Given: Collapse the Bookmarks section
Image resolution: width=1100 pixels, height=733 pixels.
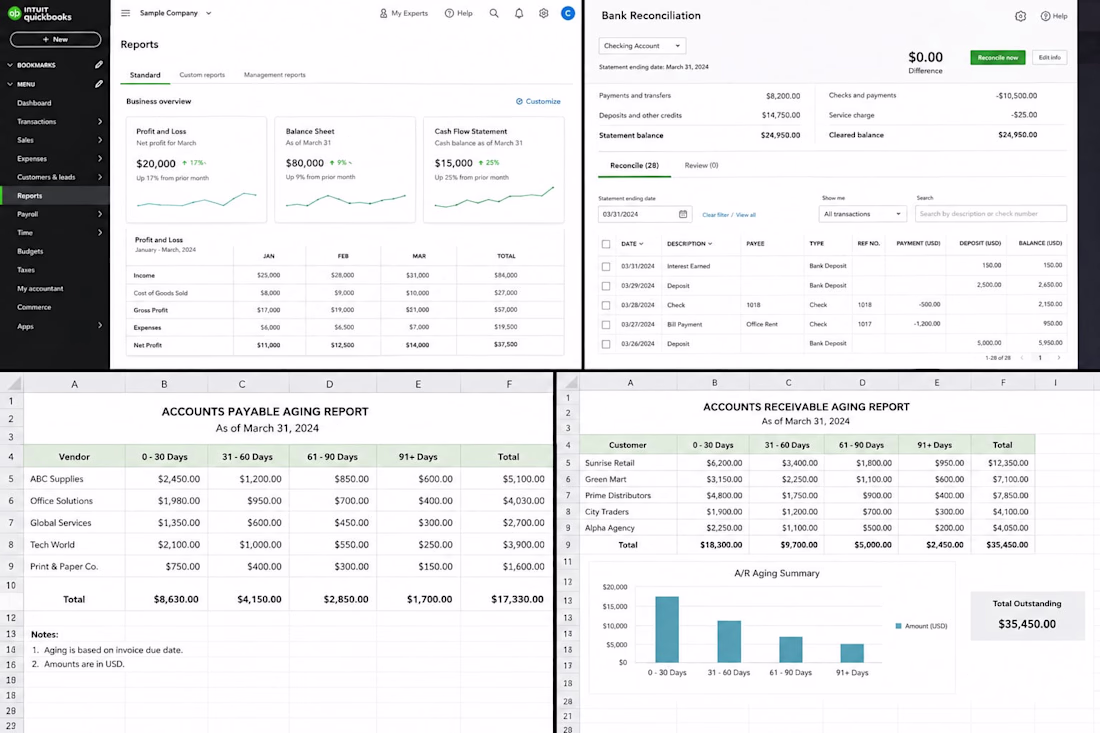Looking at the screenshot, I should pyautogui.click(x=10, y=65).
